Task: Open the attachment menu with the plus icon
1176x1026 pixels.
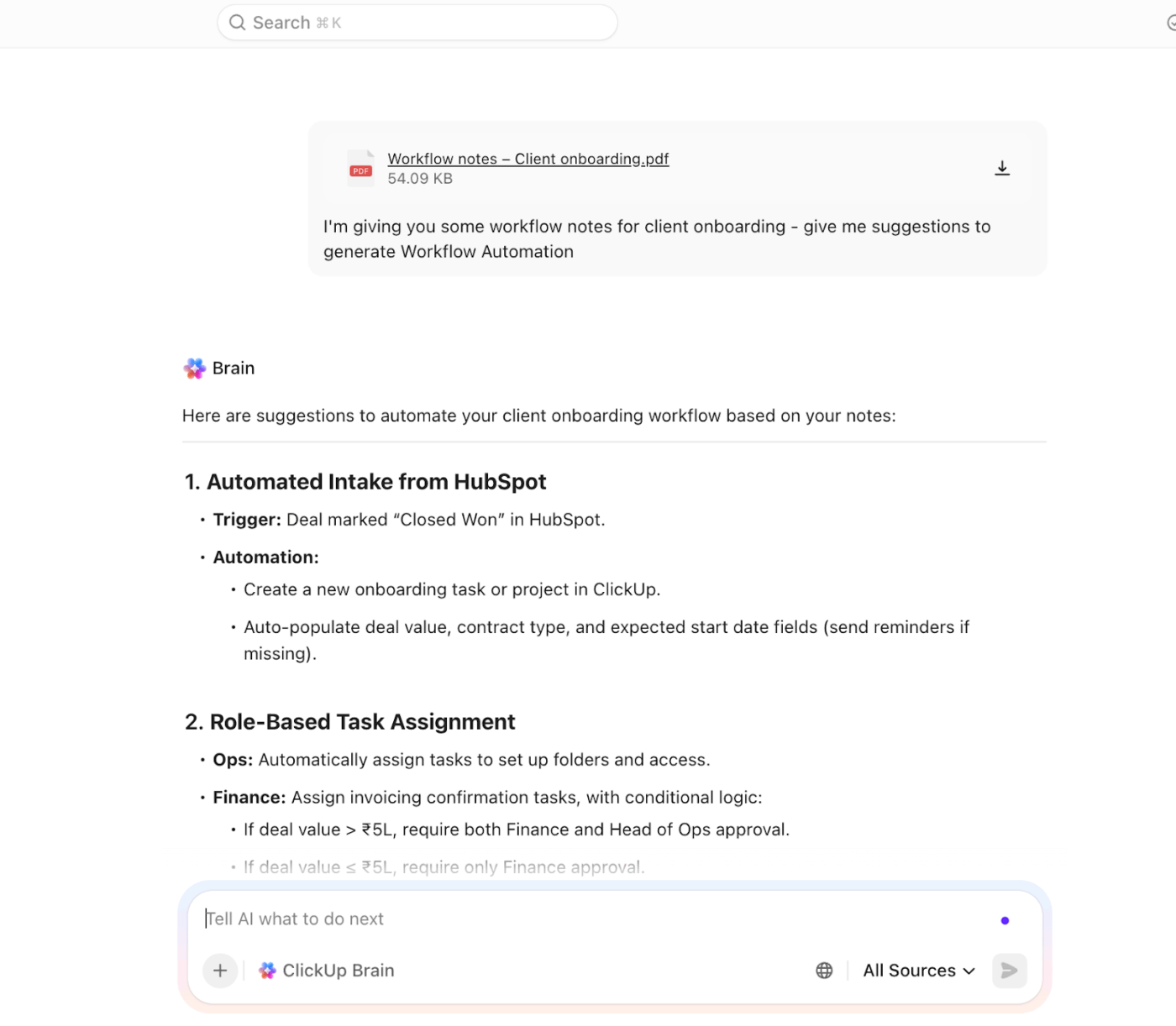Action: click(x=220, y=971)
